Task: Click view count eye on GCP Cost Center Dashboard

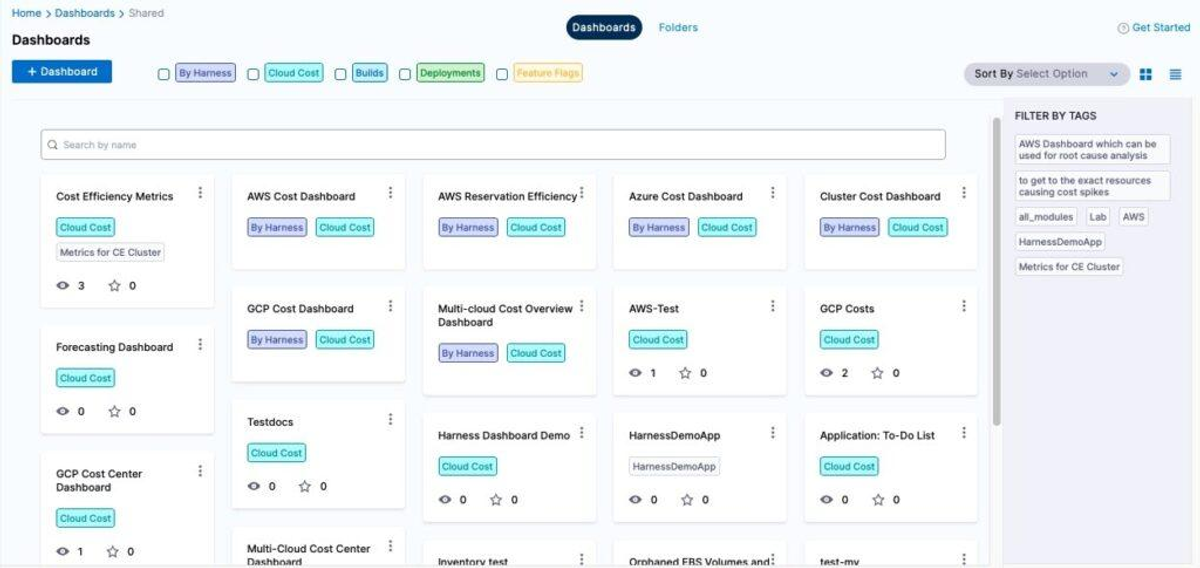Action: (x=63, y=551)
